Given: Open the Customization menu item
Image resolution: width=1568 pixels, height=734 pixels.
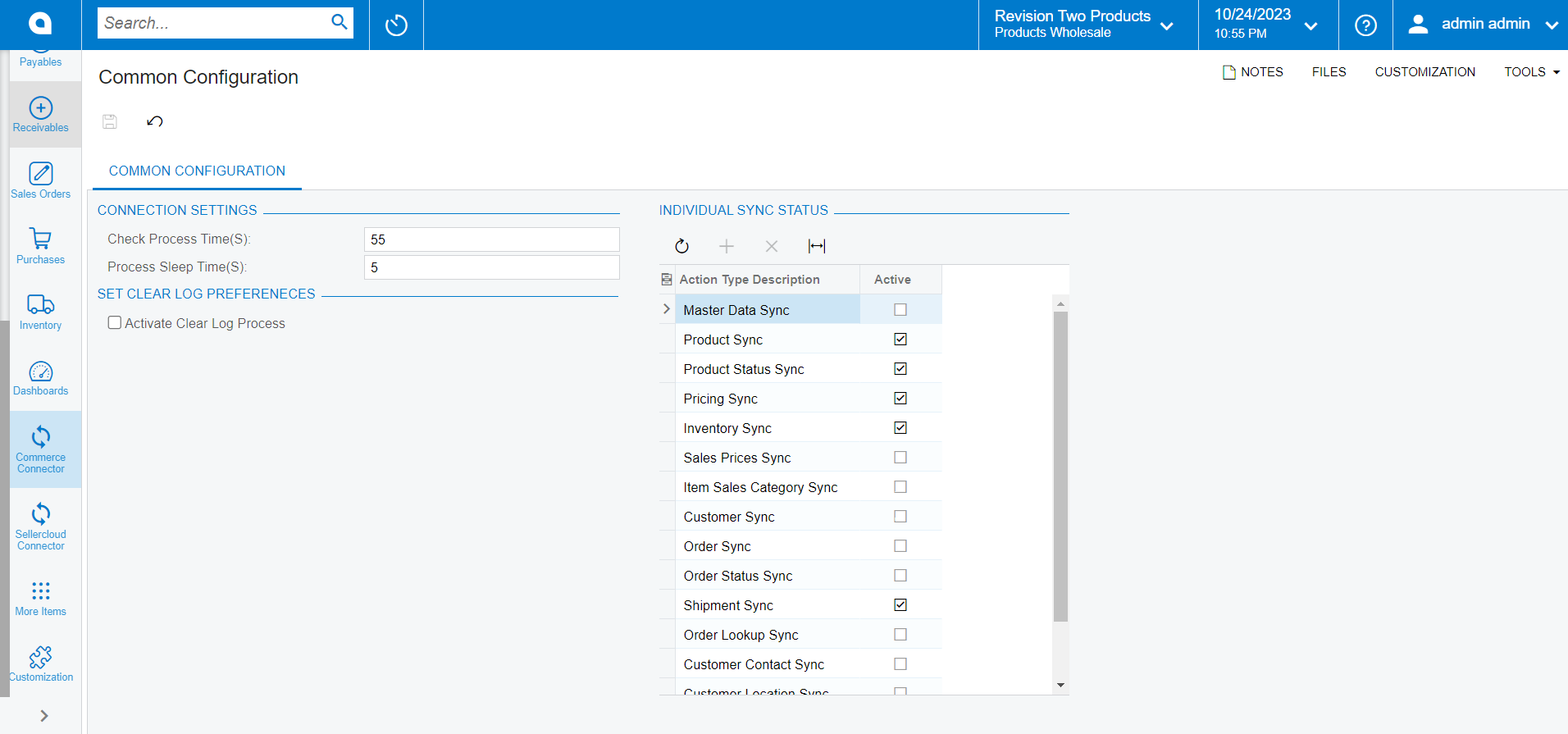Looking at the screenshot, I should [1424, 72].
